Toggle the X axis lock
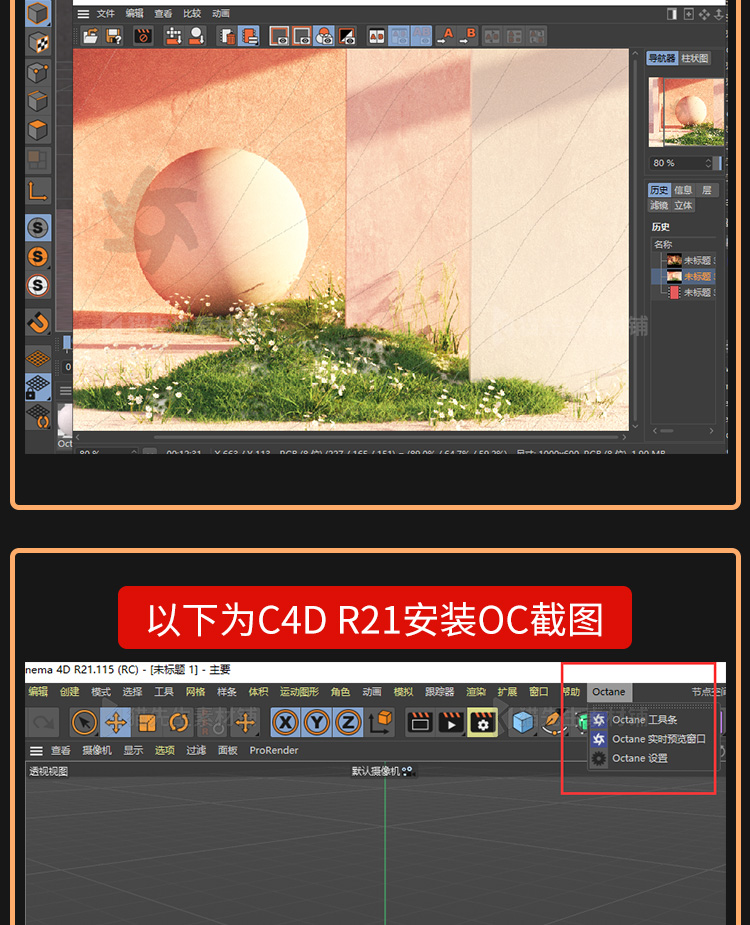750x925 pixels. point(286,722)
